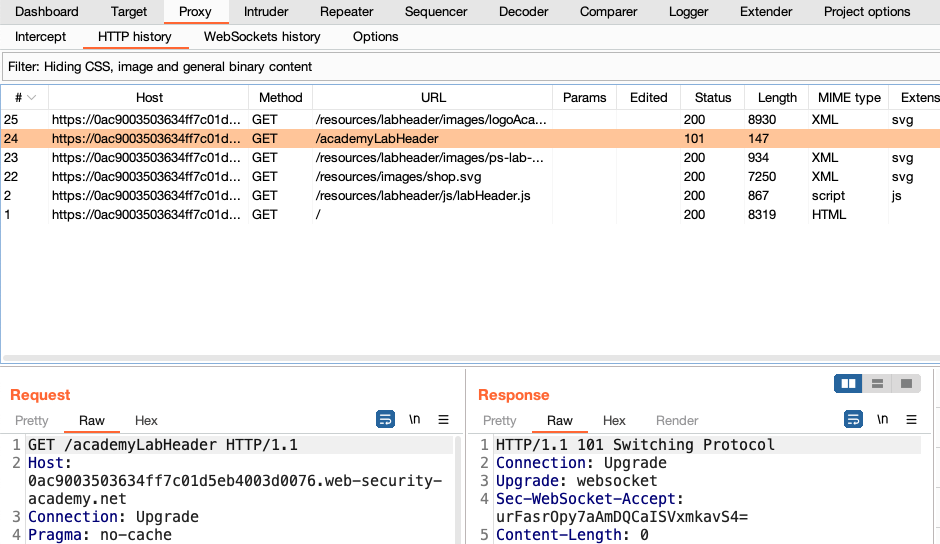This screenshot has width=940, height=544.
Task: Click the Request panel vertical scrollbar
Action: click(459, 489)
